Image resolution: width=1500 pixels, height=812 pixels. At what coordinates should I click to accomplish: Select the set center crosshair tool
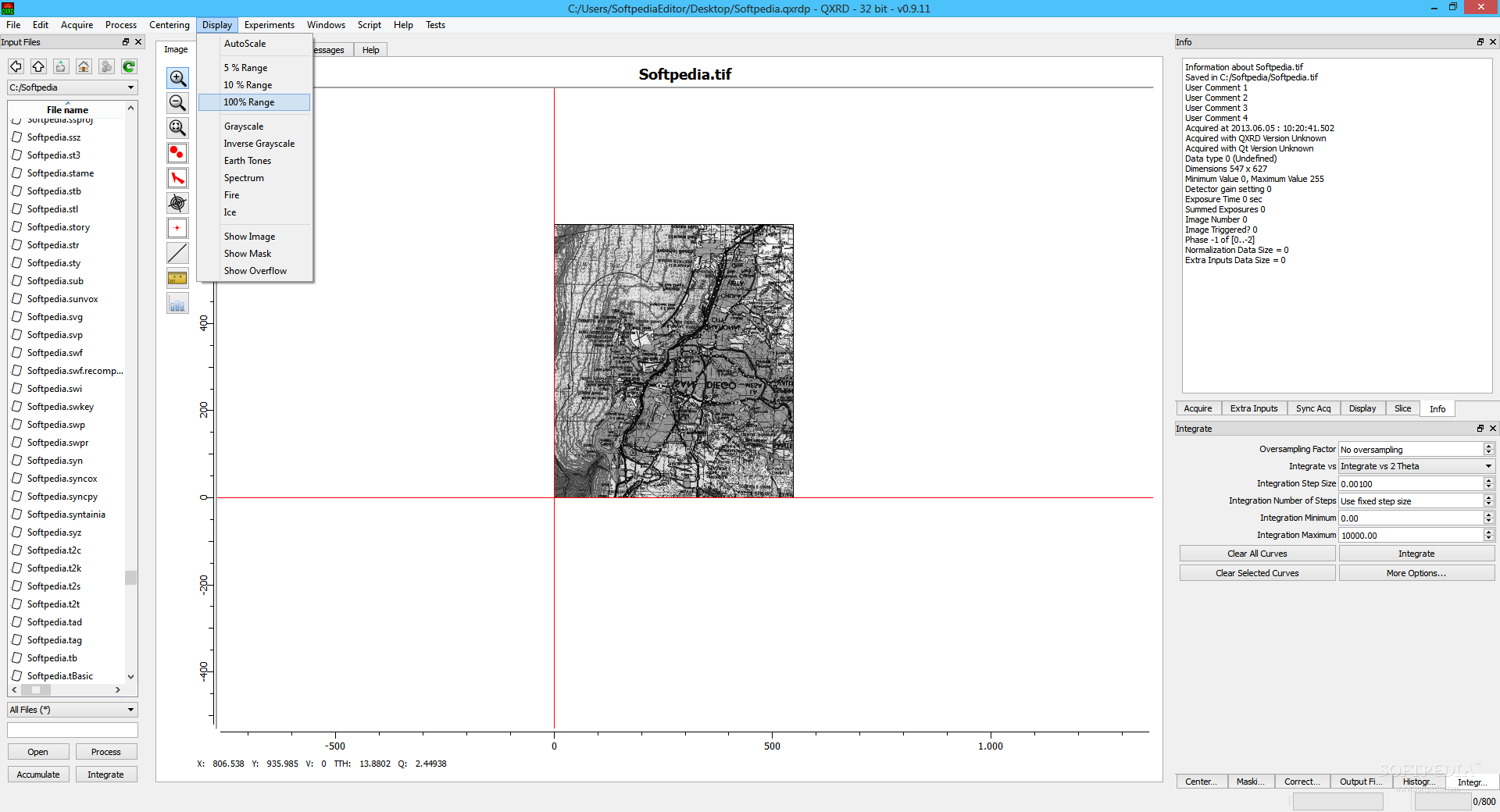pyautogui.click(x=177, y=228)
